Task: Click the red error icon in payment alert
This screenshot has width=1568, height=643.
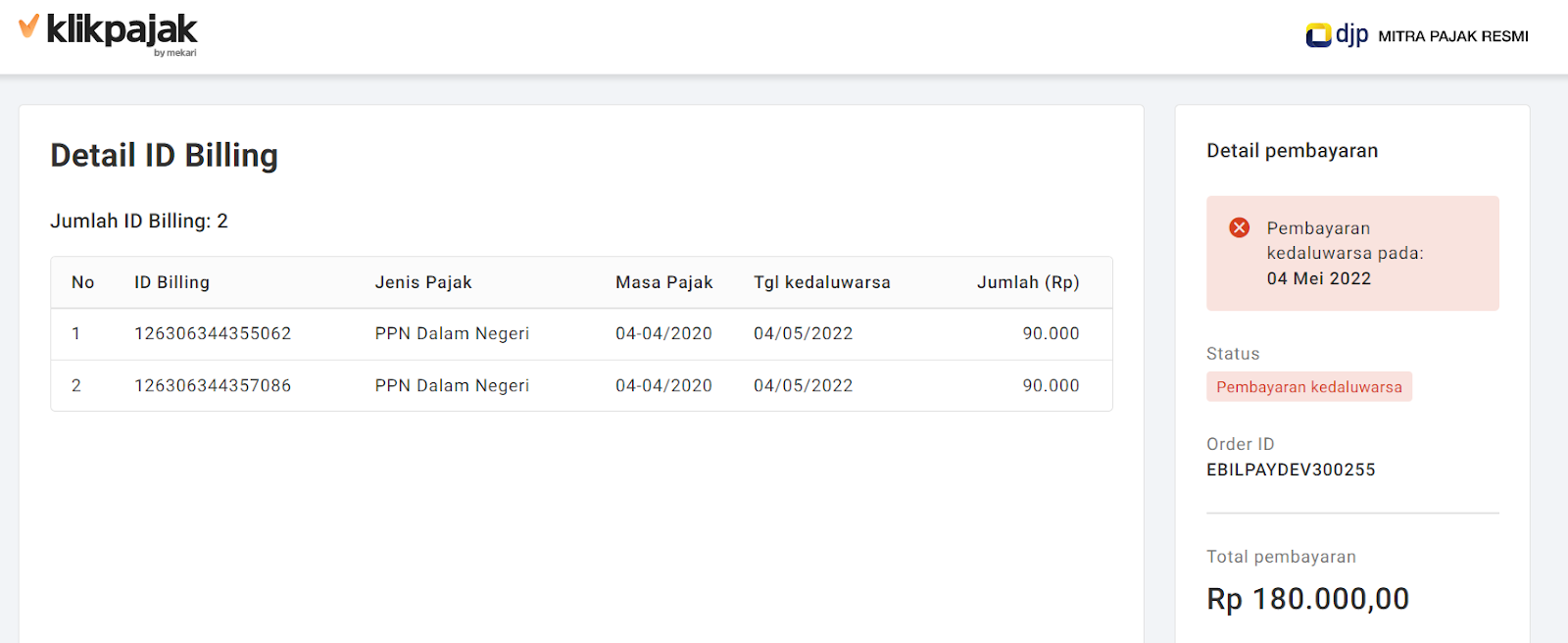Action: point(1240,227)
